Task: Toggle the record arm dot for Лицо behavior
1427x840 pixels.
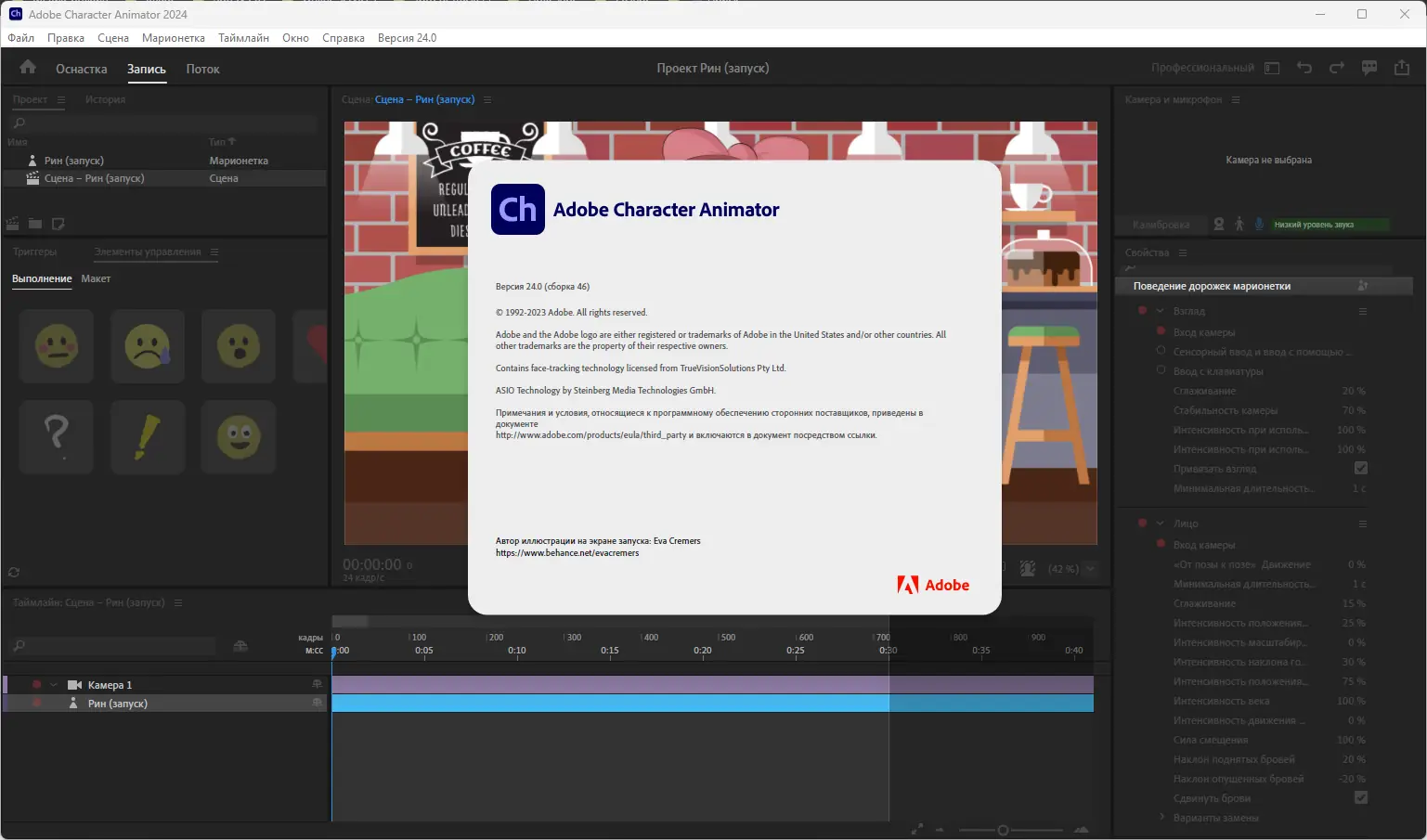Action: [x=1143, y=523]
